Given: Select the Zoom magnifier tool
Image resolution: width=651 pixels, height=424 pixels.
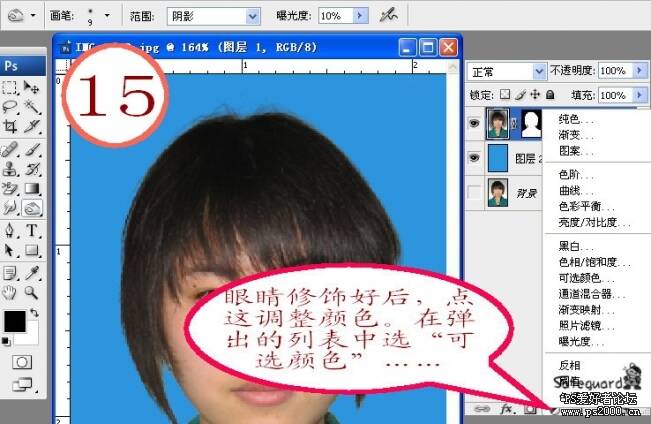Looking at the screenshot, I should coord(32,292).
